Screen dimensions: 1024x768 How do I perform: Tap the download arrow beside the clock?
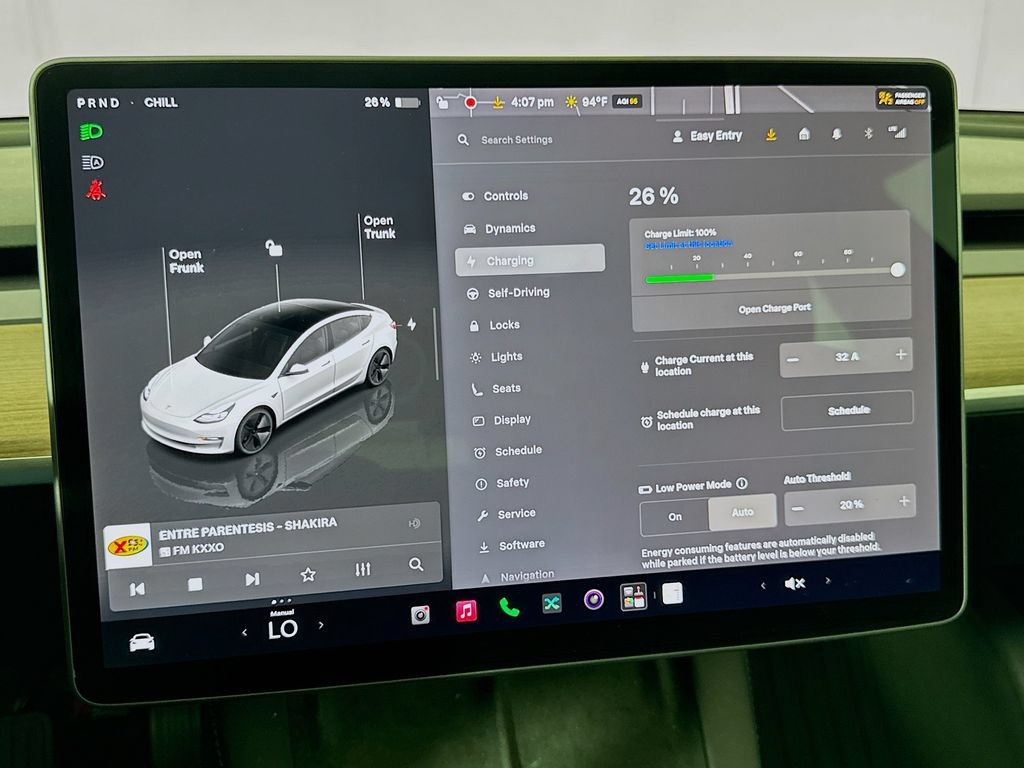tap(498, 103)
